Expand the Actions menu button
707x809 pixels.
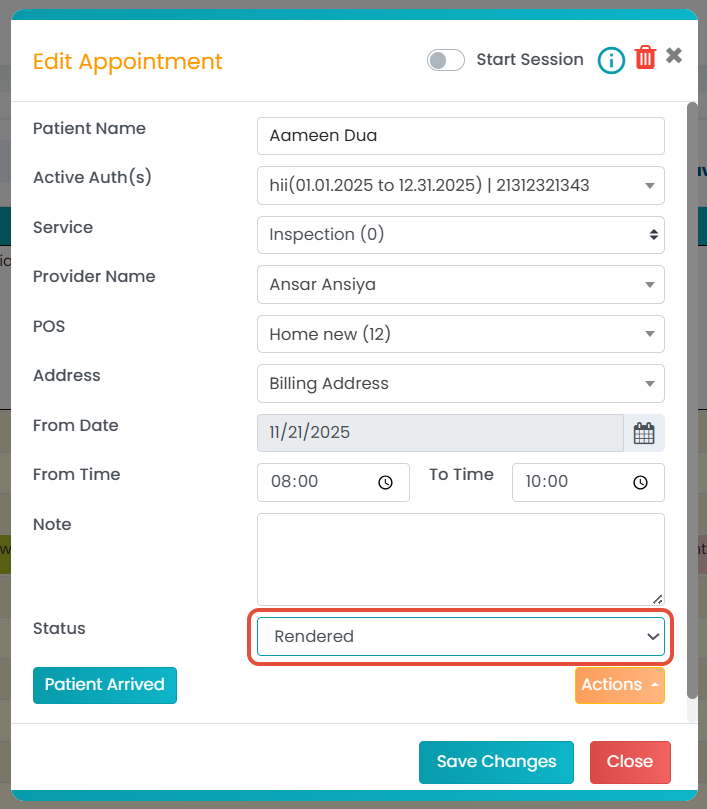(x=619, y=685)
